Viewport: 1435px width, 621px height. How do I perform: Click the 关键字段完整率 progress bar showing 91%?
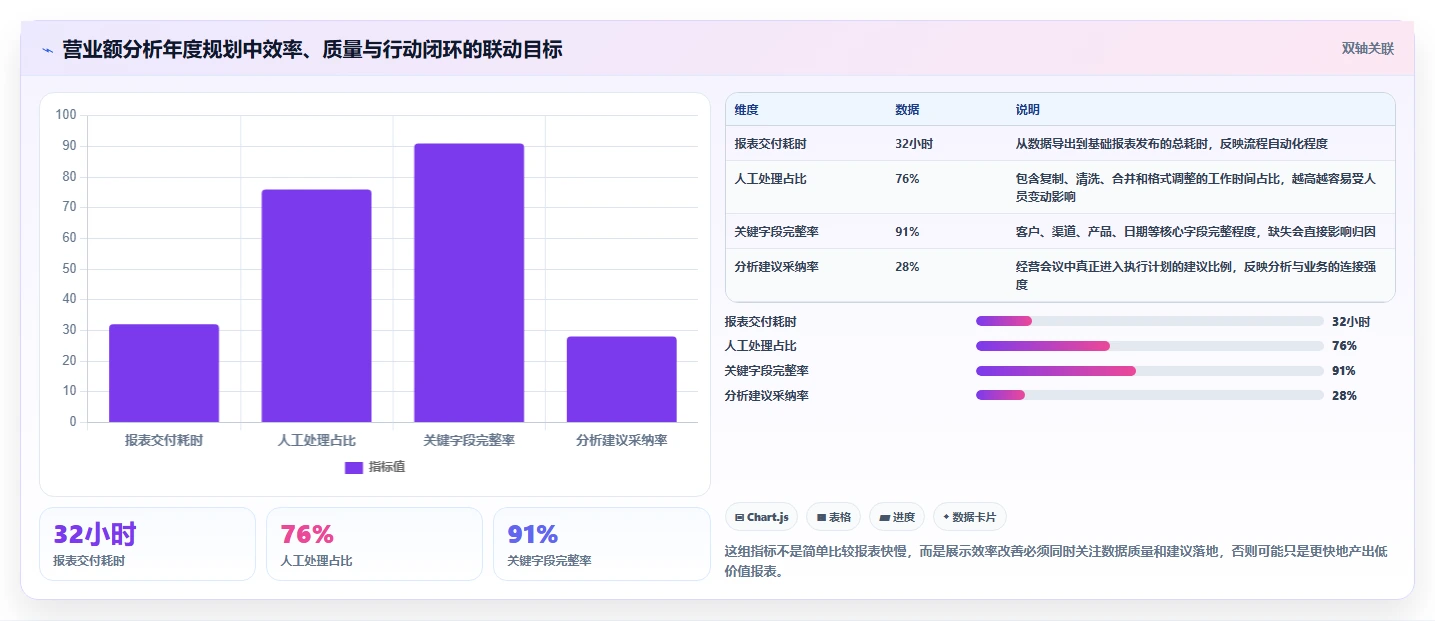point(1149,371)
